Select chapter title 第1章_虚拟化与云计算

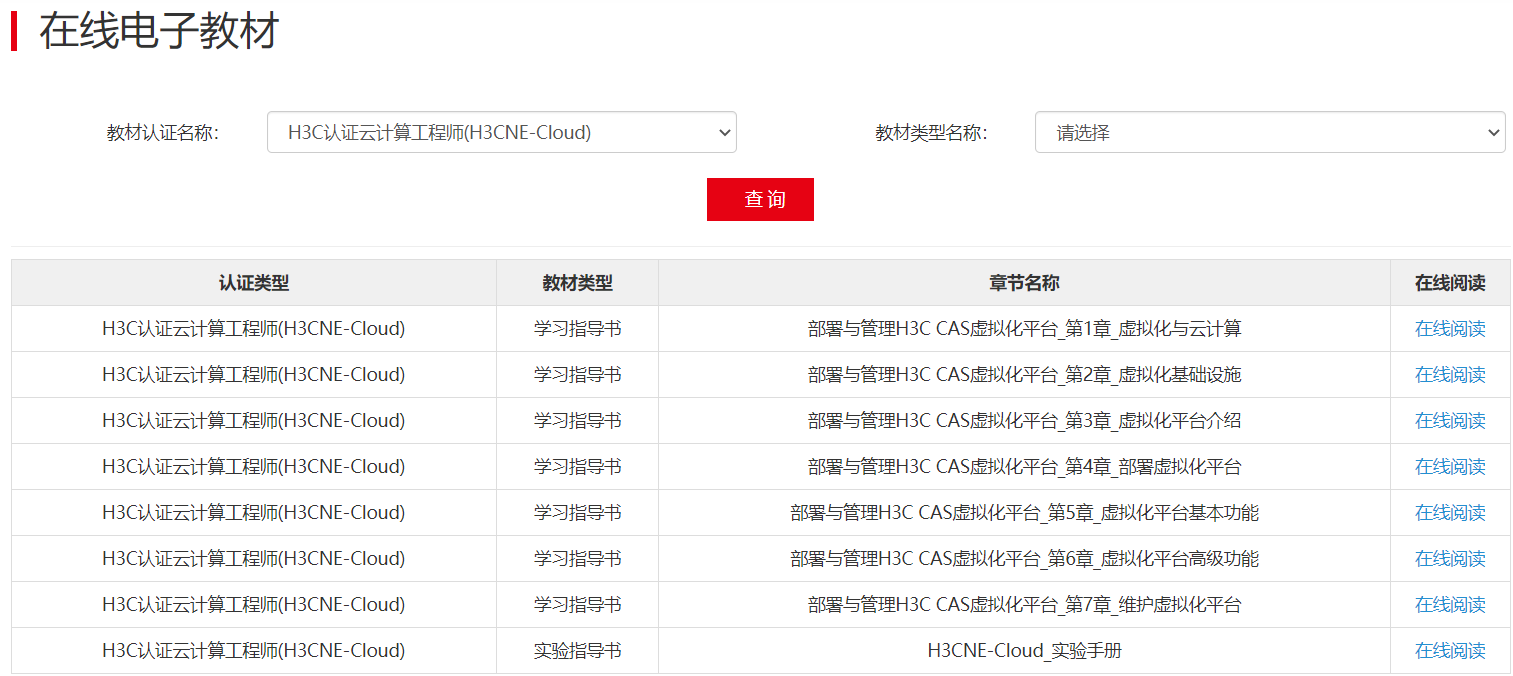coord(1024,328)
